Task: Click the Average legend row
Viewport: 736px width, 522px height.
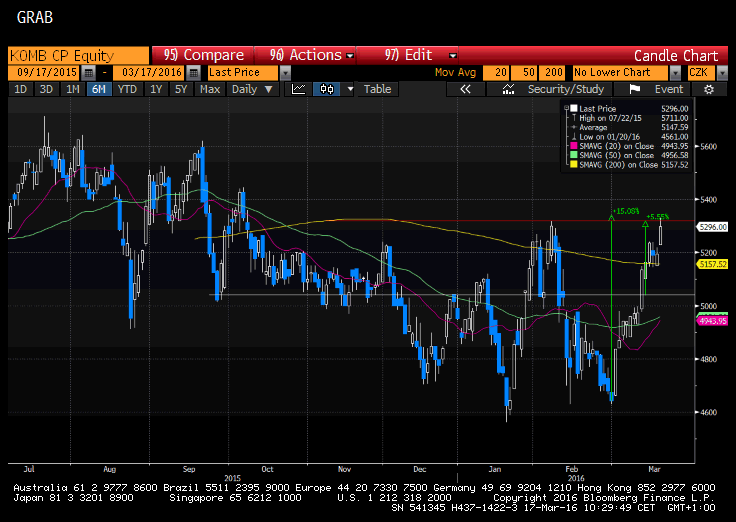Action: click(x=627, y=127)
